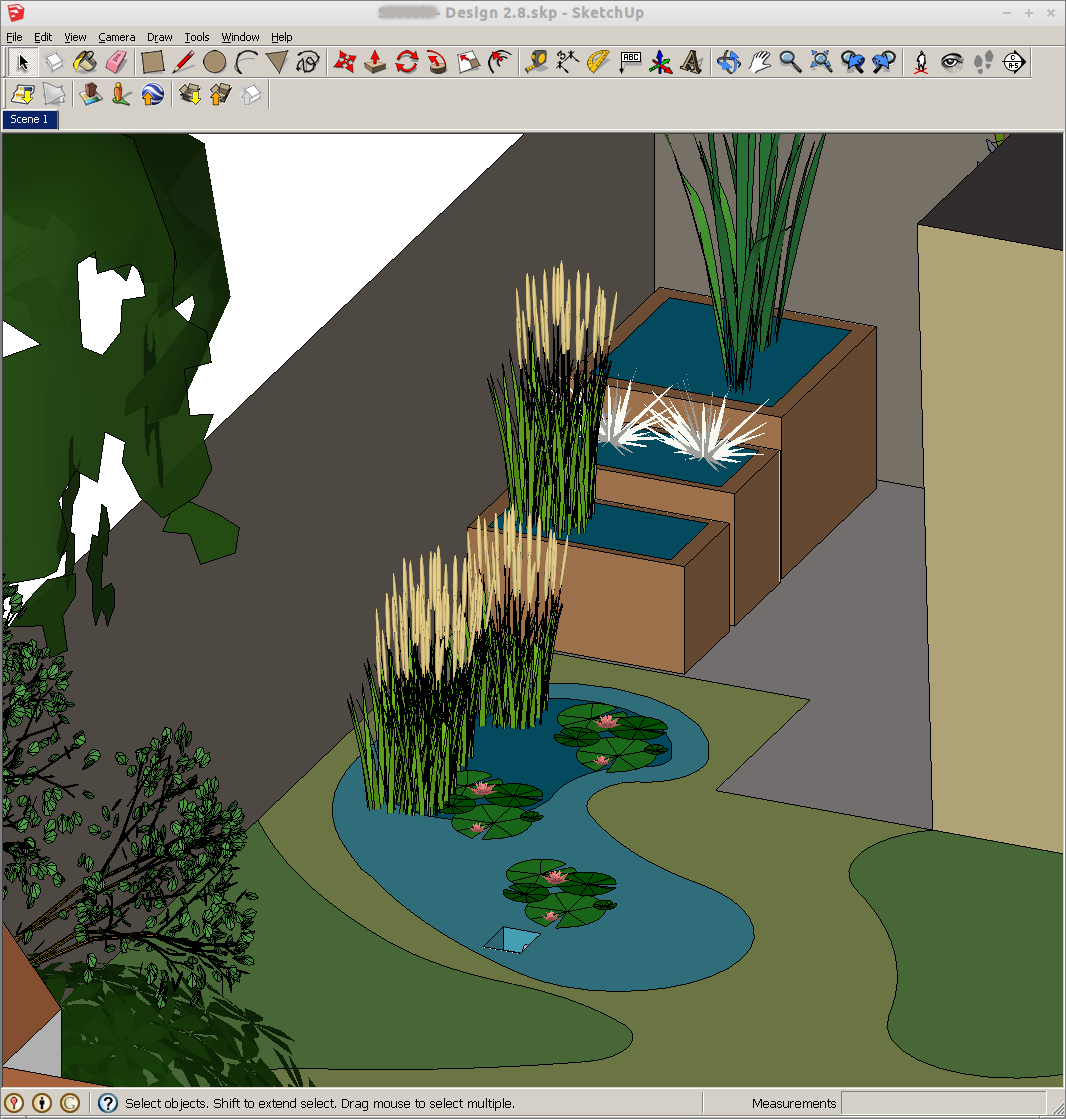Activate the Paint Bucket tool
This screenshot has height=1119, width=1066.
pyautogui.click(x=86, y=62)
